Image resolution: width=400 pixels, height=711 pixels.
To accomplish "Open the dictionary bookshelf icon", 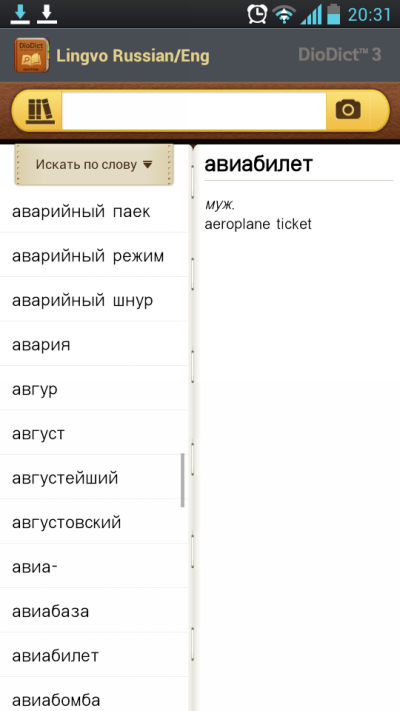I will coord(40,111).
